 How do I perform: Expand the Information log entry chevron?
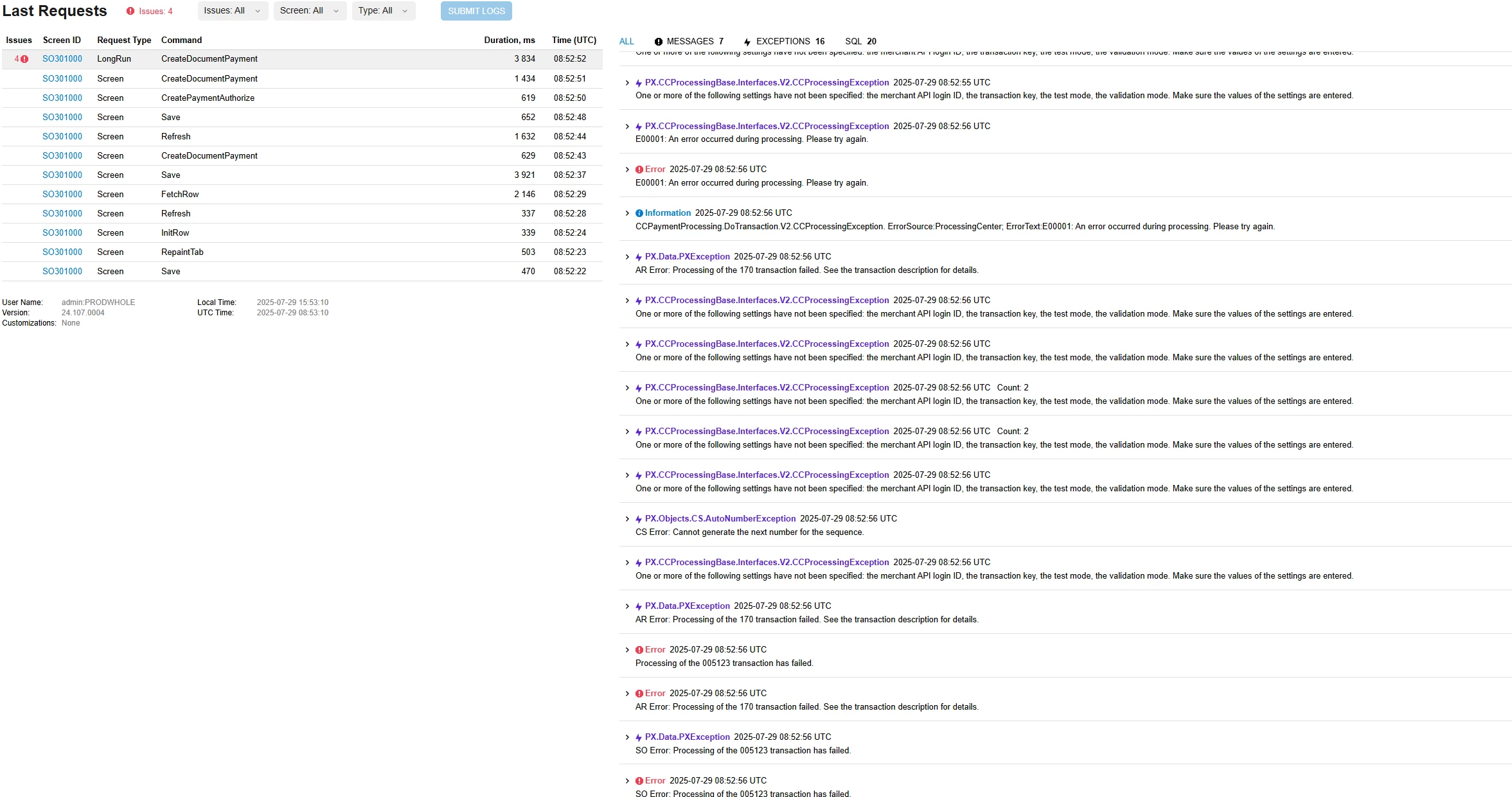pos(627,213)
